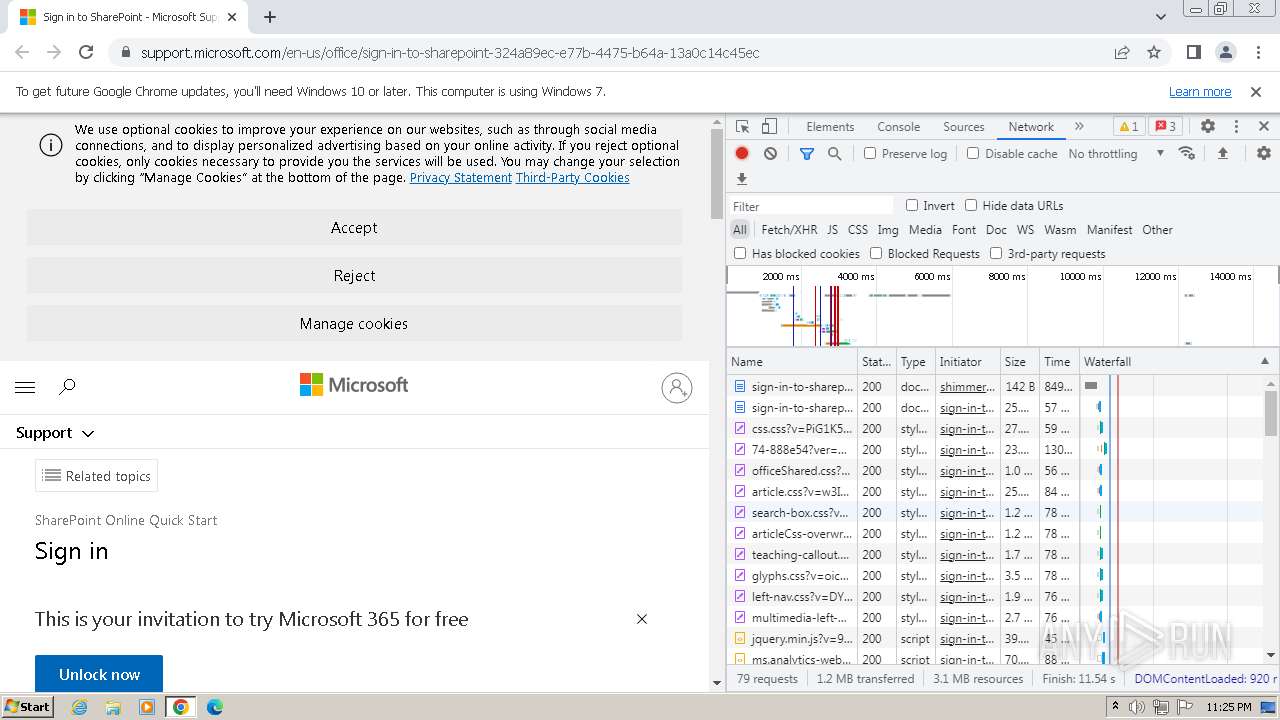Viewport: 1280px width, 720px height.
Task: Clear the network log
Action: (770, 153)
